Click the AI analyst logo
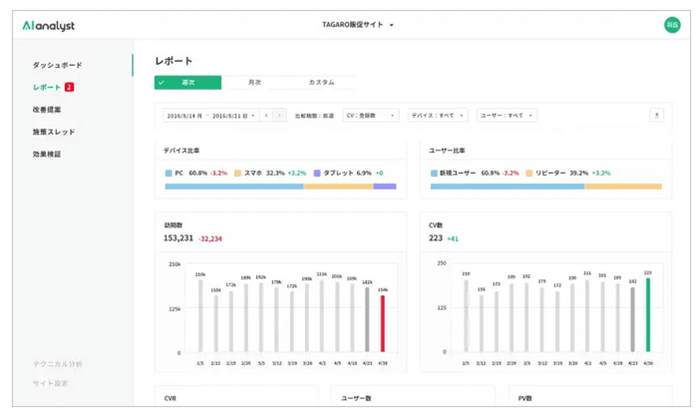Viewport: 700px width, 418px height. click(48, 25)
